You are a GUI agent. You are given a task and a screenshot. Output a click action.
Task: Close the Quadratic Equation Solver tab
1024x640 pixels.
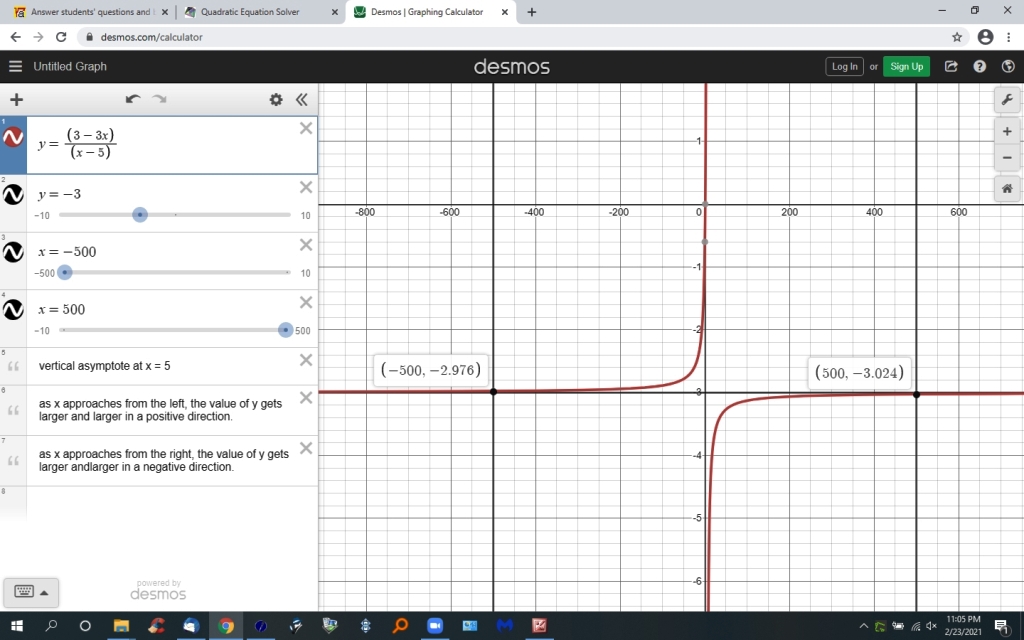click(x=335, y=12)
